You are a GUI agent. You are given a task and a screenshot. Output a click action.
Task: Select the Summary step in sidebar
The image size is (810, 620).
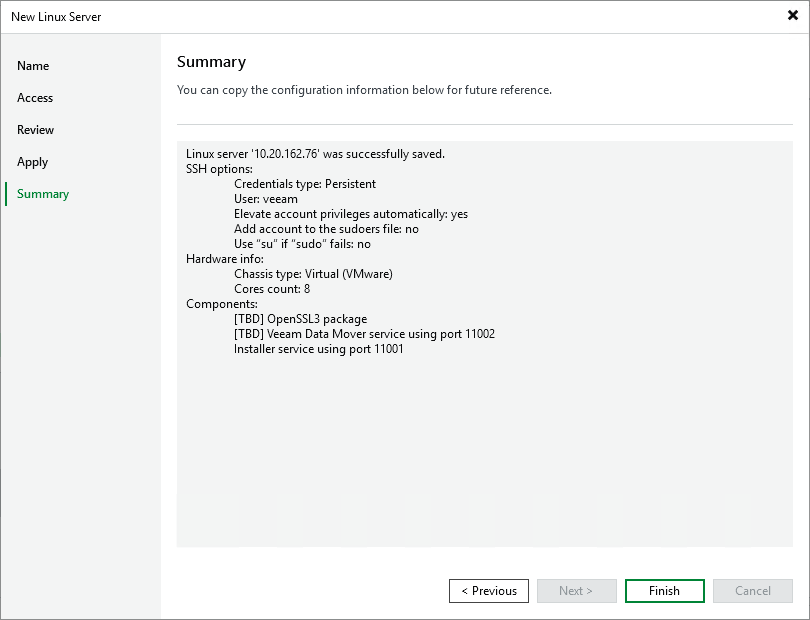[x=43, y=194]
